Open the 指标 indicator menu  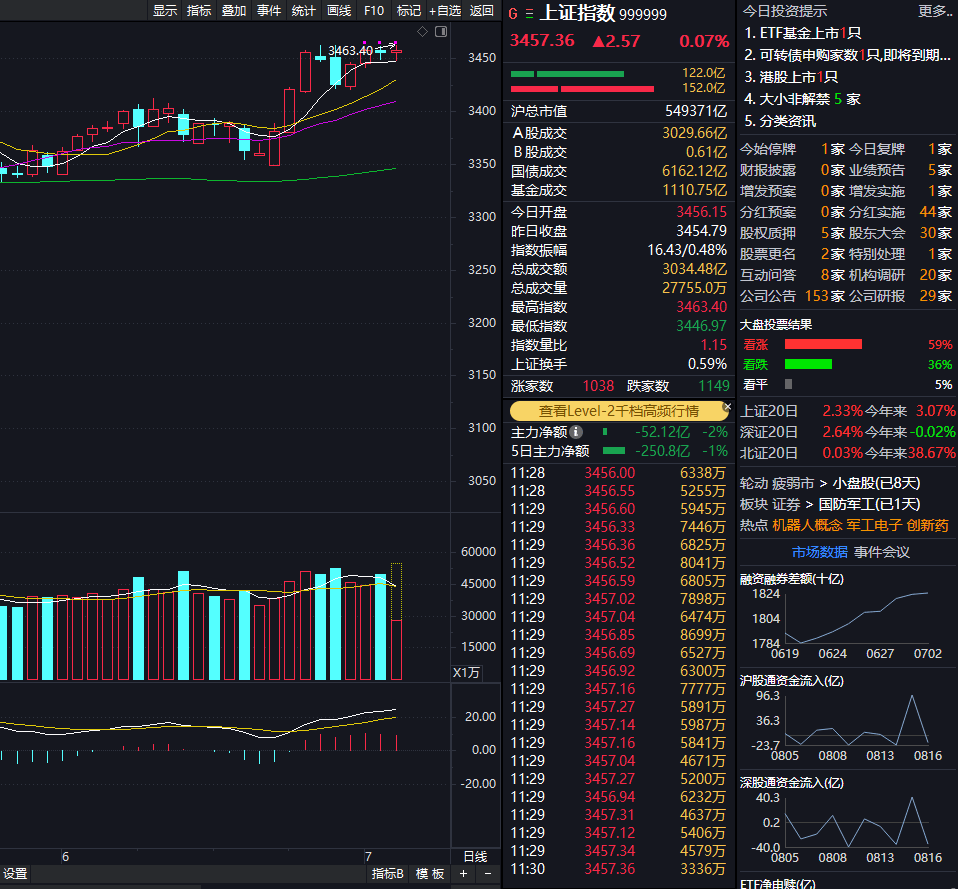click(198, 11)
